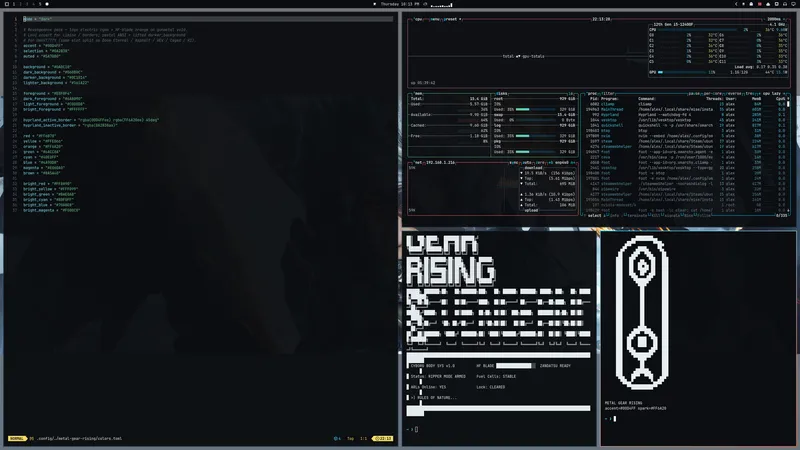The height and width of the screenshot is (450, 800).
Task: Switch network interface wnp4s0 selector
Action: pyautogui.click(x=562, y=163)
